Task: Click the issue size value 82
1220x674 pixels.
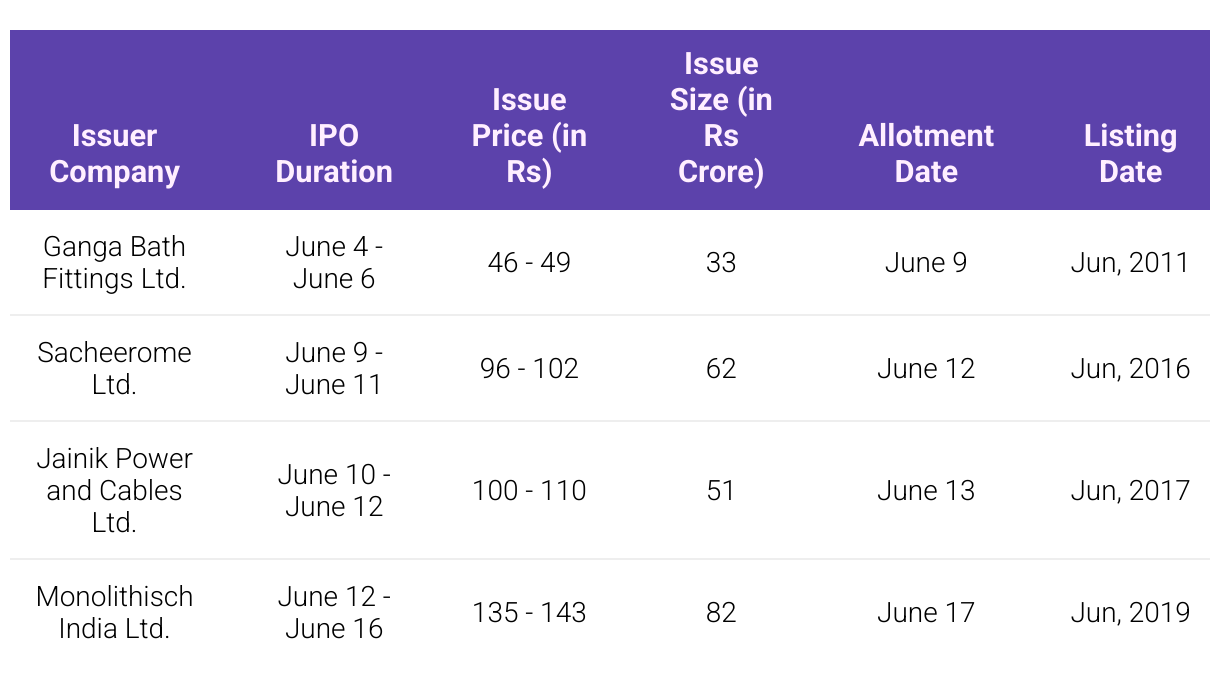Action: [721, 613]
